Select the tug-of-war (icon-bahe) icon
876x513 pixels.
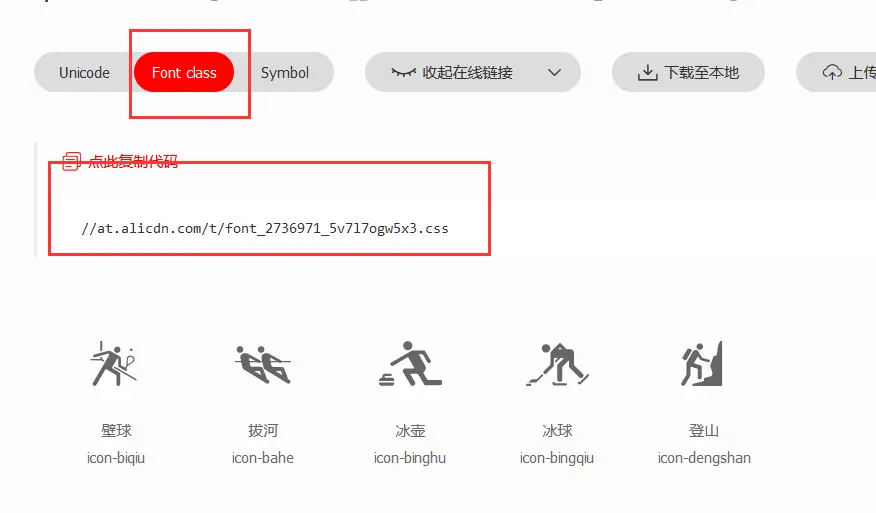click(x=263, y=364)
